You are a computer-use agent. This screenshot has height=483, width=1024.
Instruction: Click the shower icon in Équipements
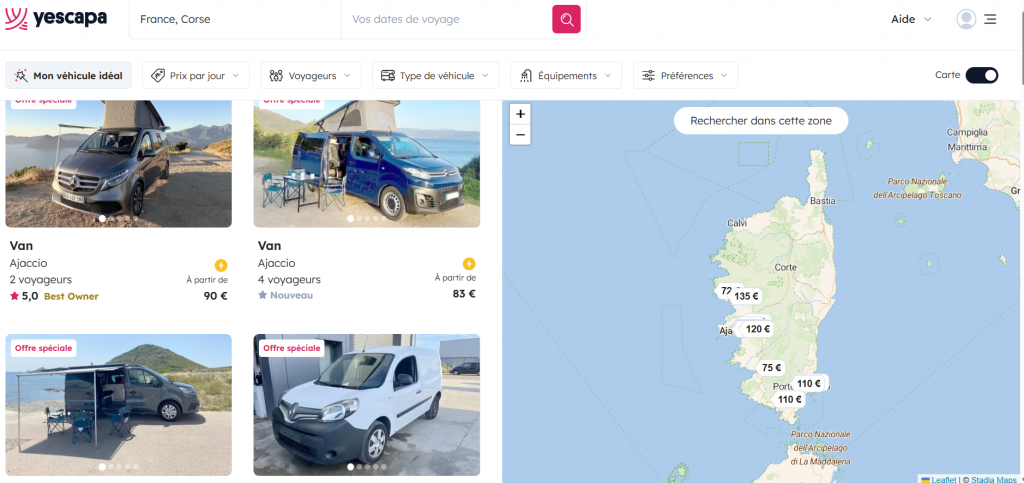pyautogui.click(x=526, y=76)
